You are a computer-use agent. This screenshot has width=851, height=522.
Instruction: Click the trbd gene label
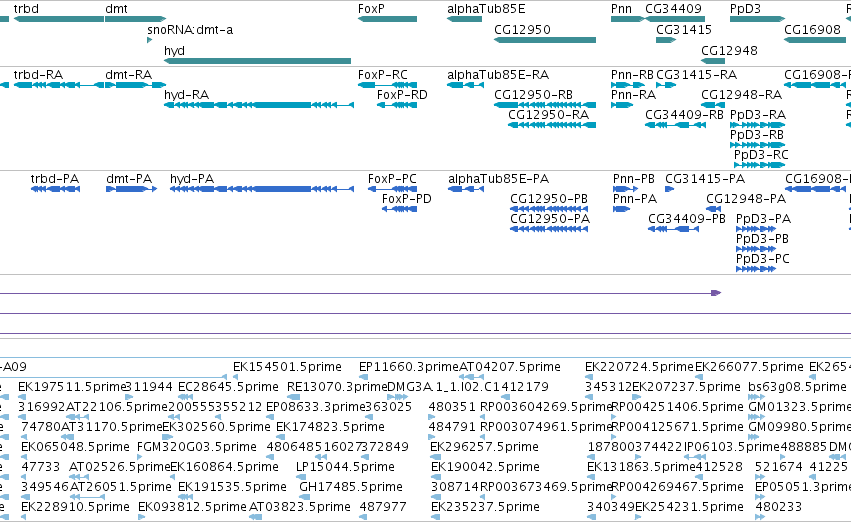[26, 9]
